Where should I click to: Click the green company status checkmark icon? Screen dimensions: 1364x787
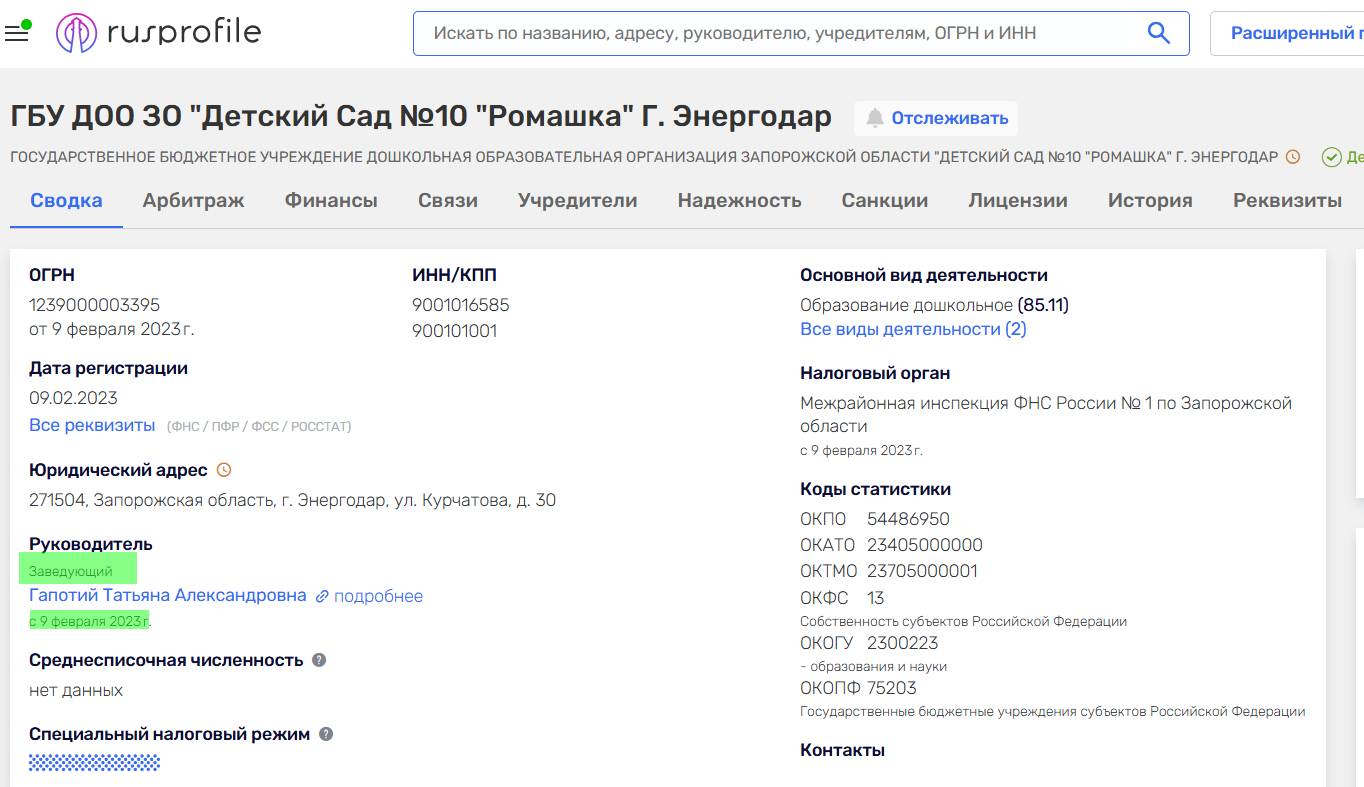pyautogui.click(x=1331, y=157)
